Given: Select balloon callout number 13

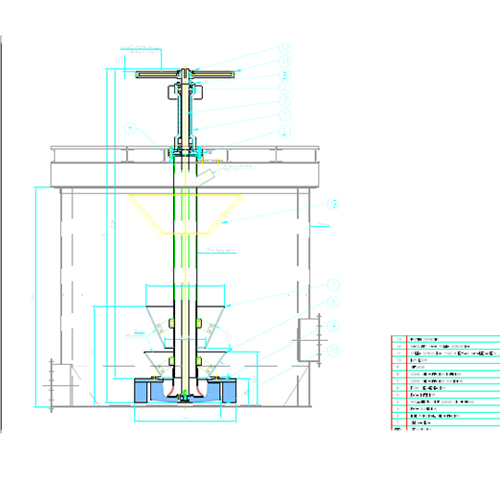Looking at the screenshot, I should coord(333,204).
